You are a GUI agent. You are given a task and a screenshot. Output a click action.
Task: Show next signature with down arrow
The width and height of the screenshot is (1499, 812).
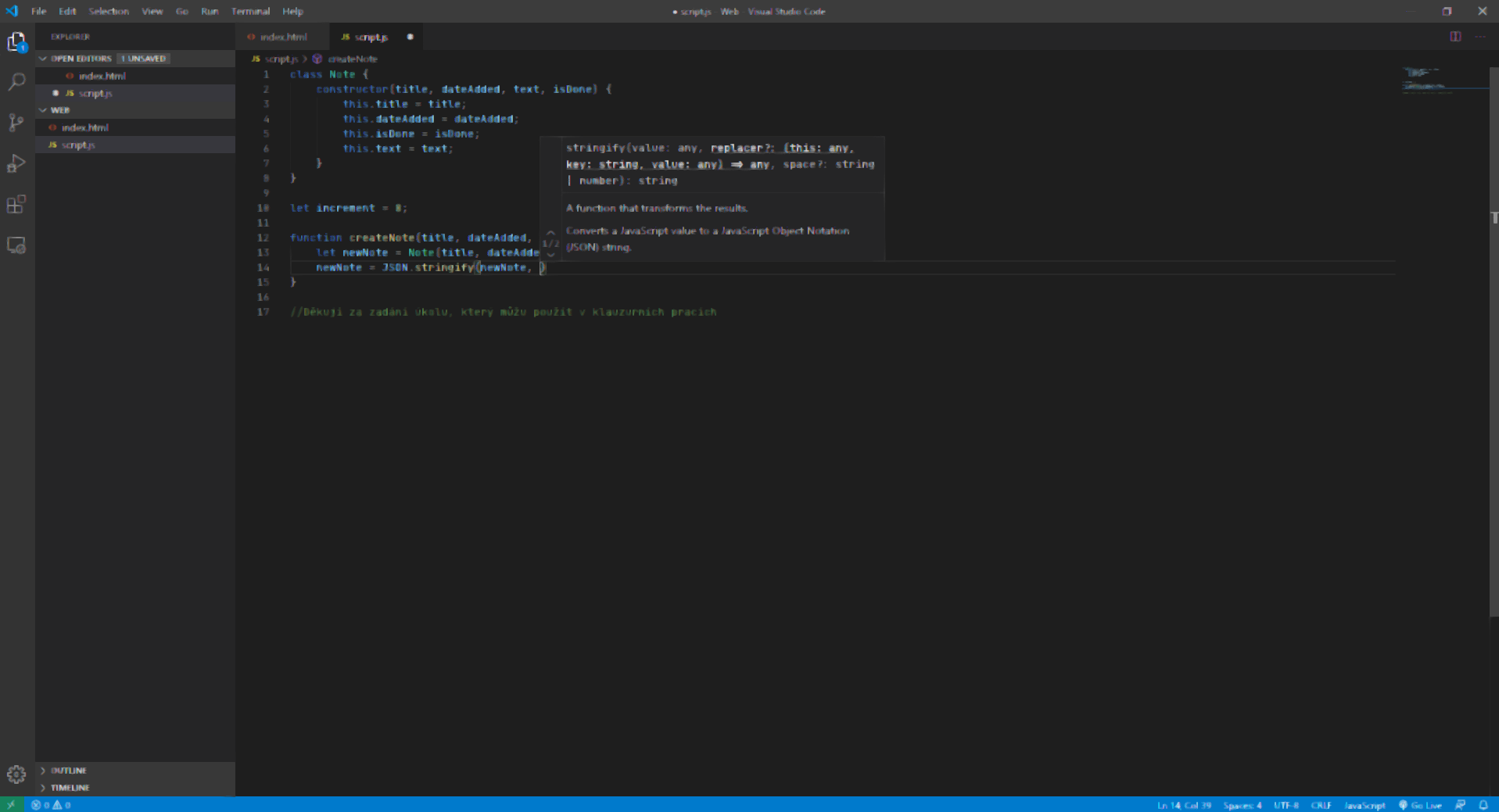click(x=550, y=255)
